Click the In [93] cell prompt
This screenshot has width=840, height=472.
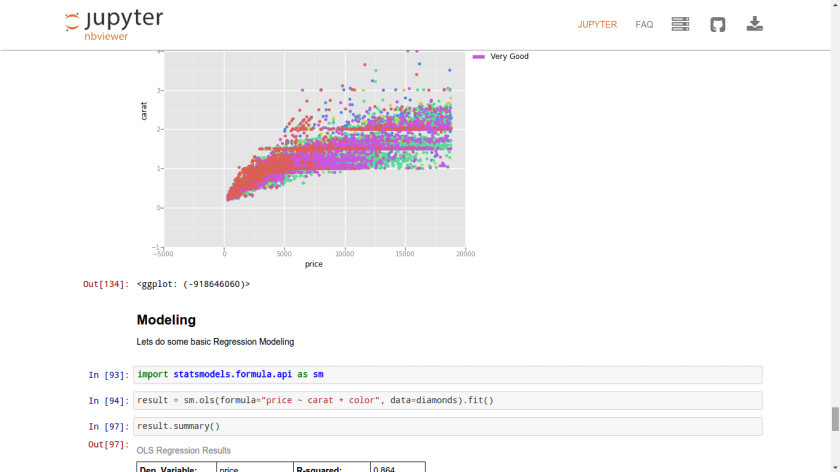coord(108,376)
